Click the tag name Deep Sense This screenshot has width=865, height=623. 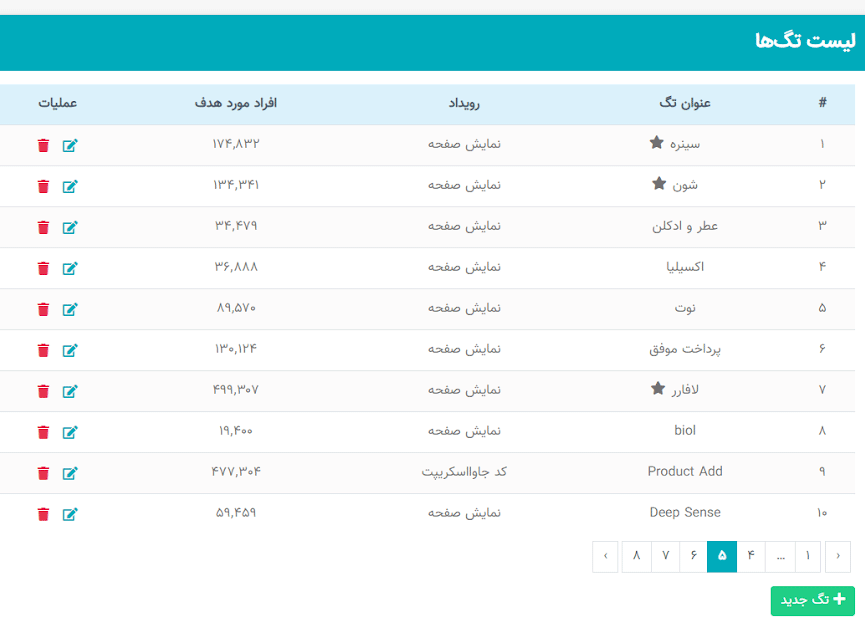685,513
